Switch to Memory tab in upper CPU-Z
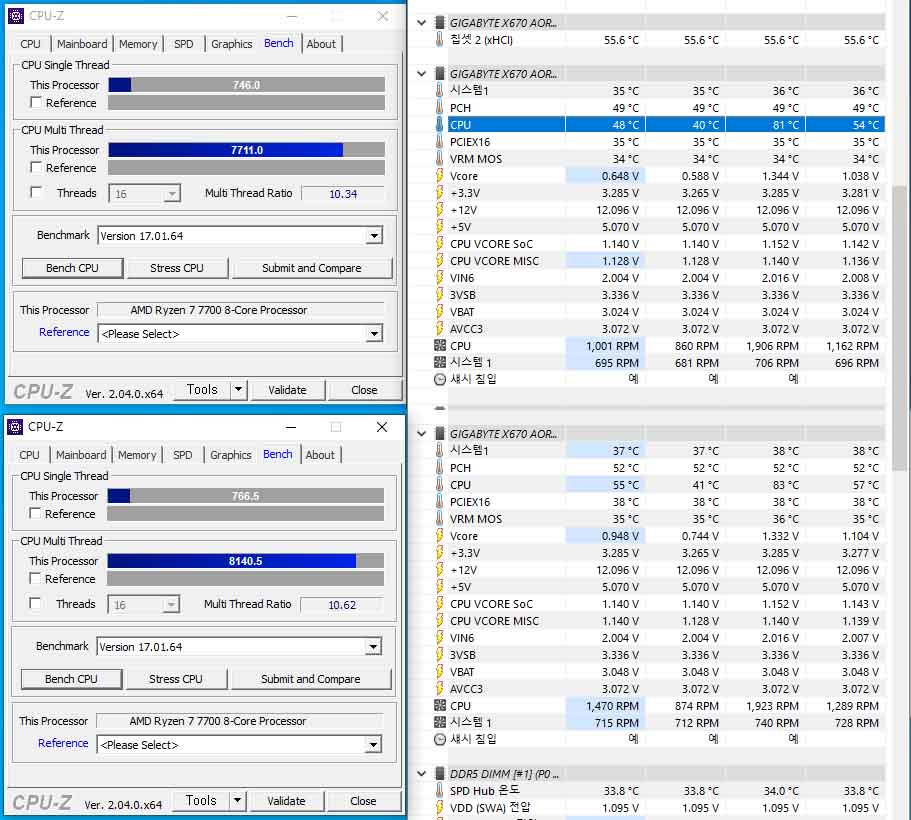The image size is (911, 820). pyautogui.click(x=138, y=44)
